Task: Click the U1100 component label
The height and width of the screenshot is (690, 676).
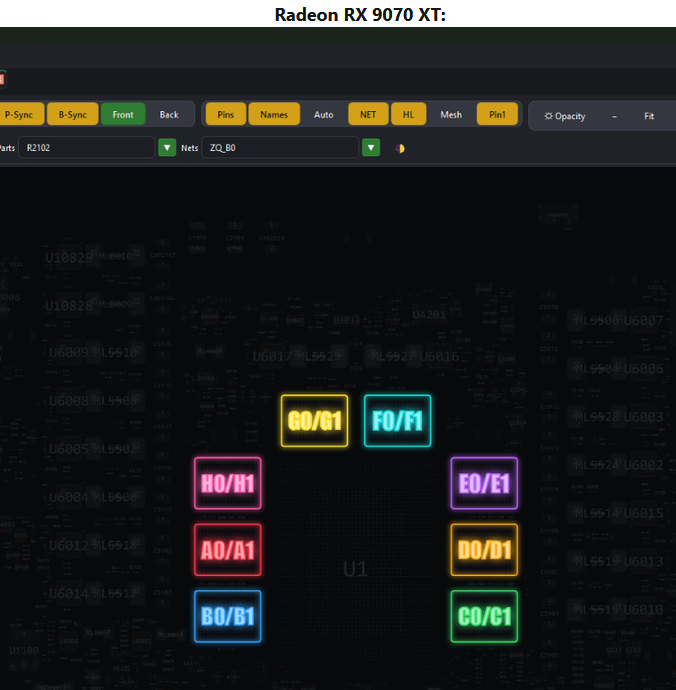Action: tap(24, 650)
